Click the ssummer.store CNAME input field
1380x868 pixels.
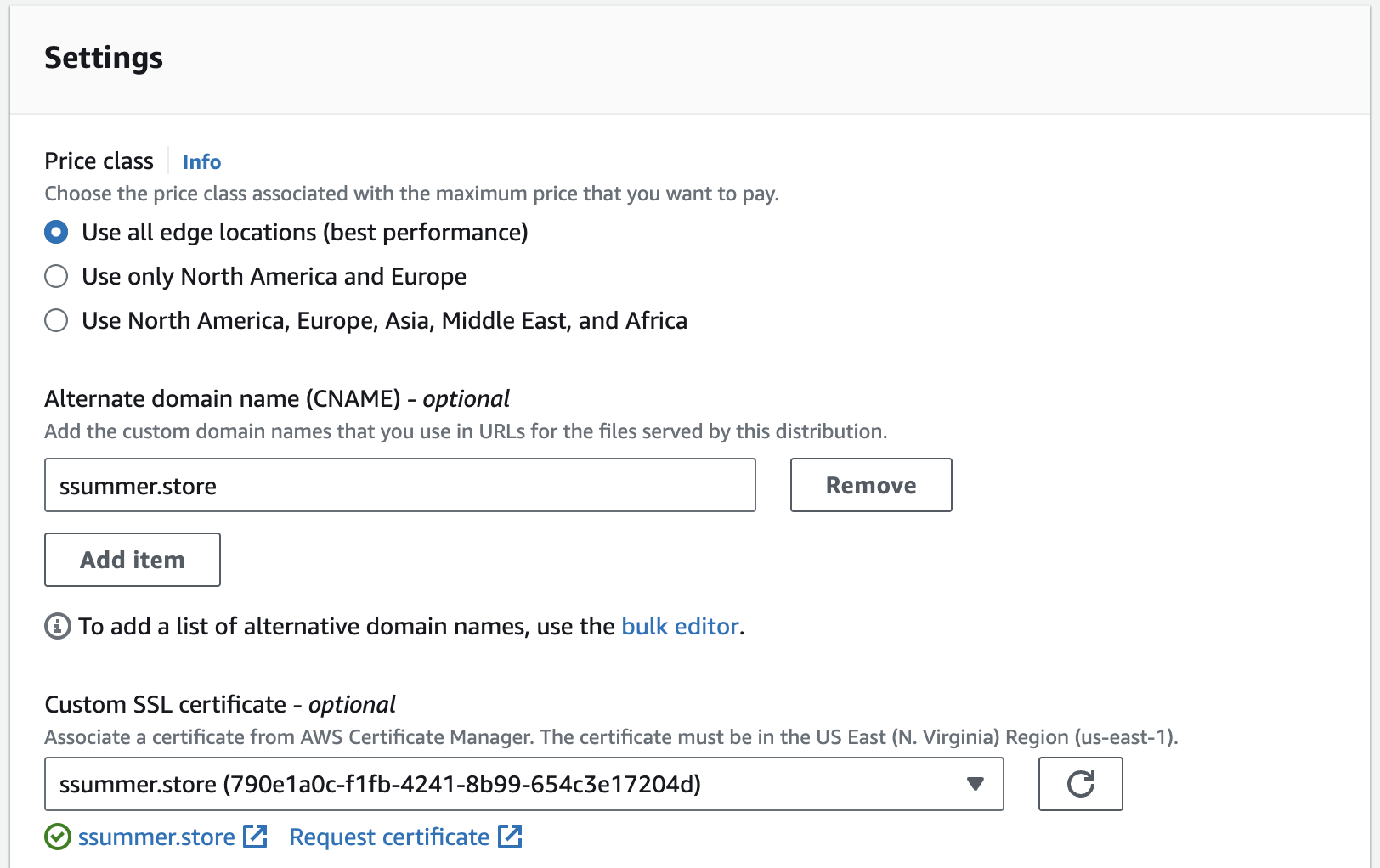tap(399, 485)
